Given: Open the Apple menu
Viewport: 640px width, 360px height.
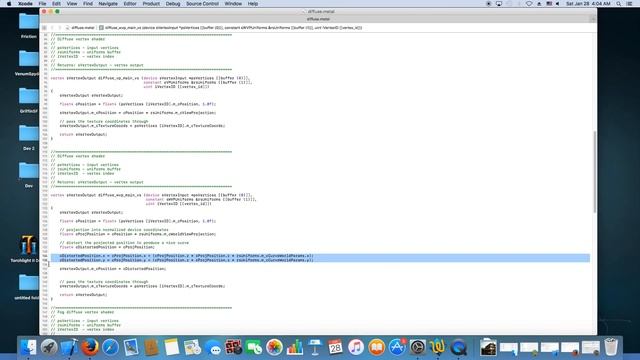Looking at the screenshot, I should pyautogui.click(x=9, y=4).
